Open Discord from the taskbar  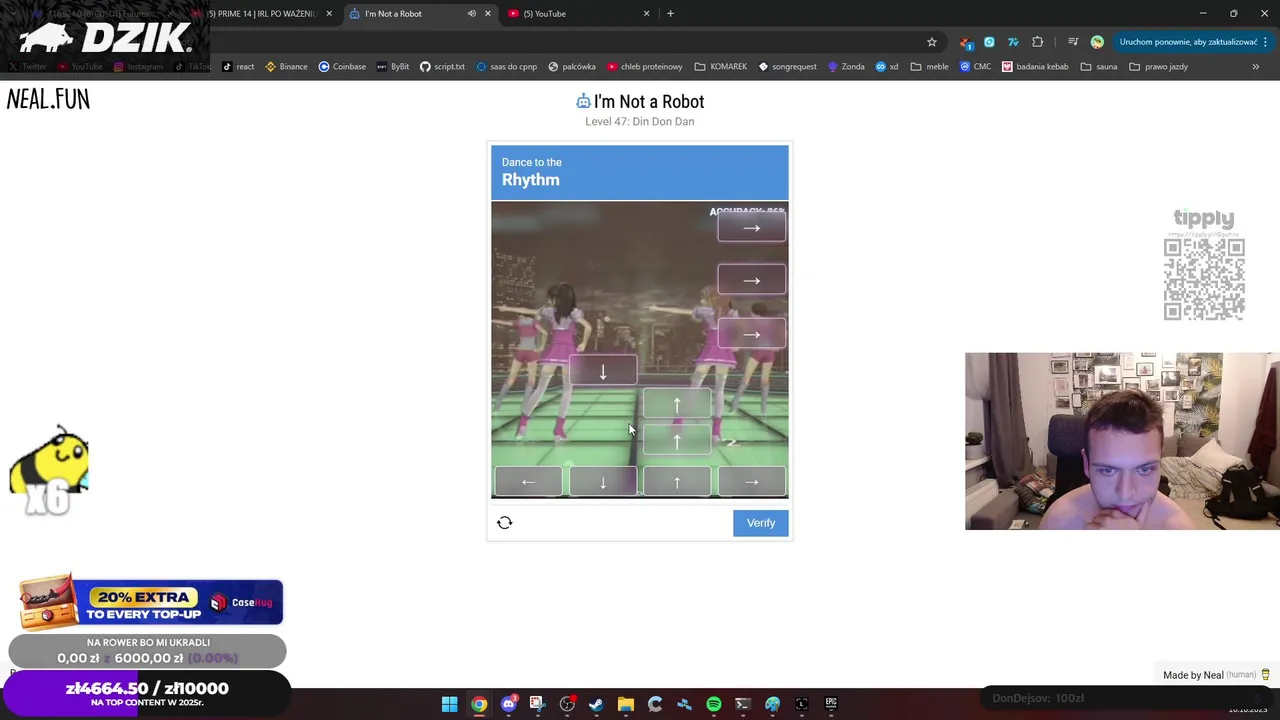click(x=508, y=704)
